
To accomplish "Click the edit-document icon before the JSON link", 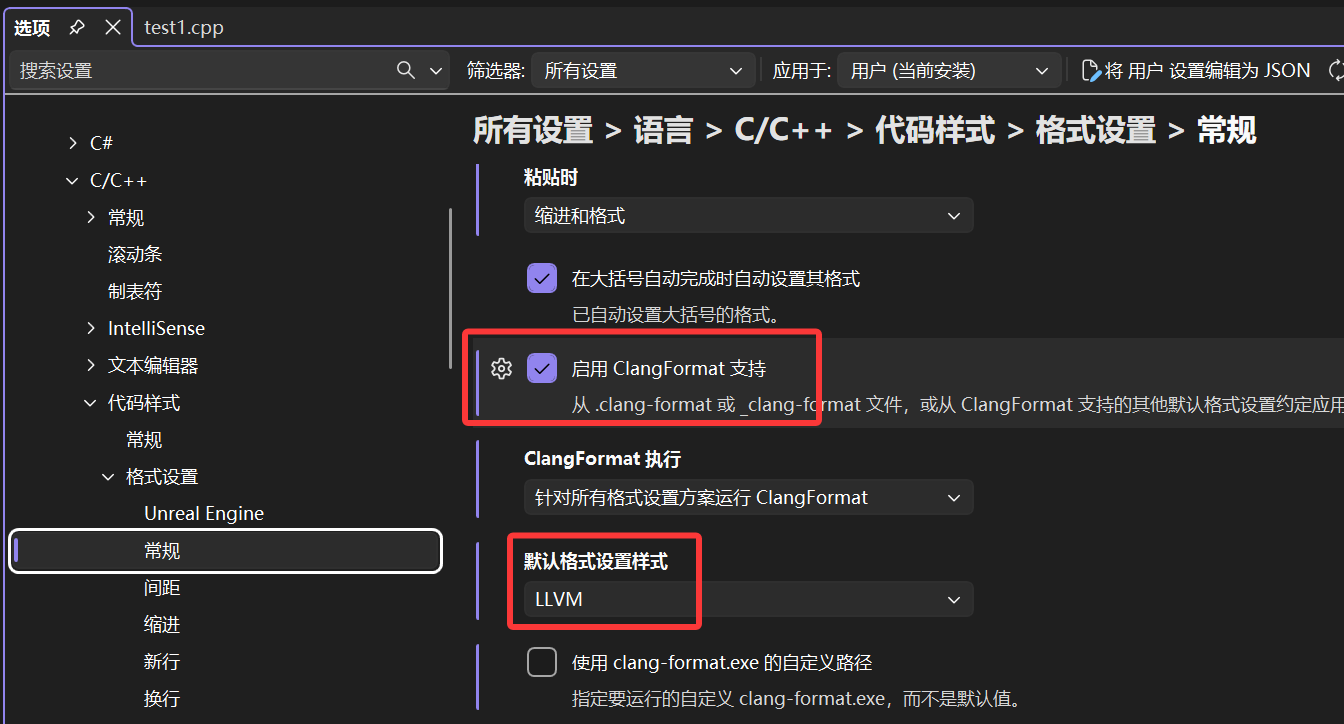I will [x=1090, y=70].
